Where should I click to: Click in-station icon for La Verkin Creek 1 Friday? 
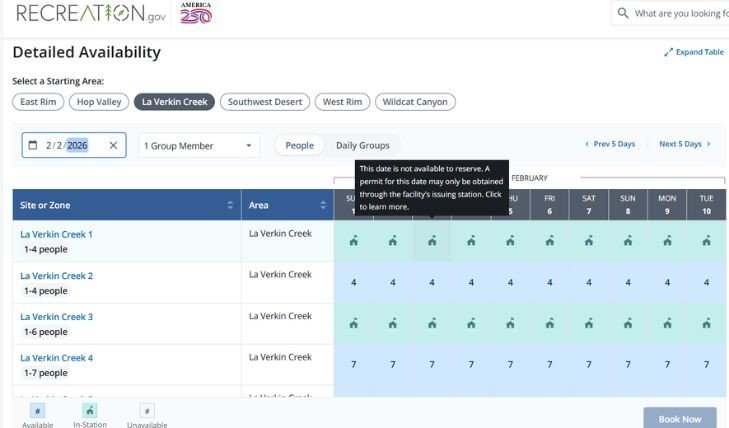pyautogui.click(x=549, y=241)
